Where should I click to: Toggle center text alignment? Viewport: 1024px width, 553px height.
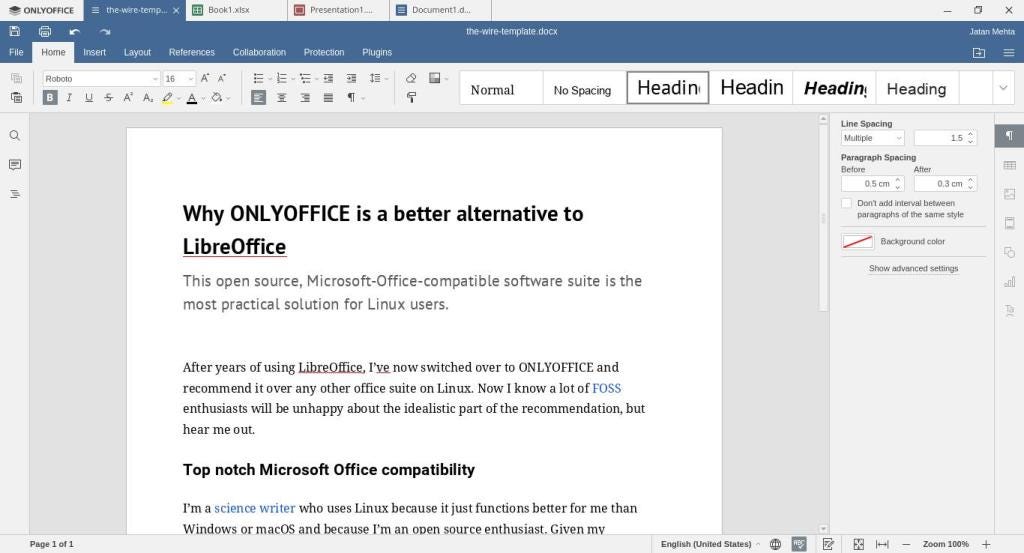[x=282, y=98]
